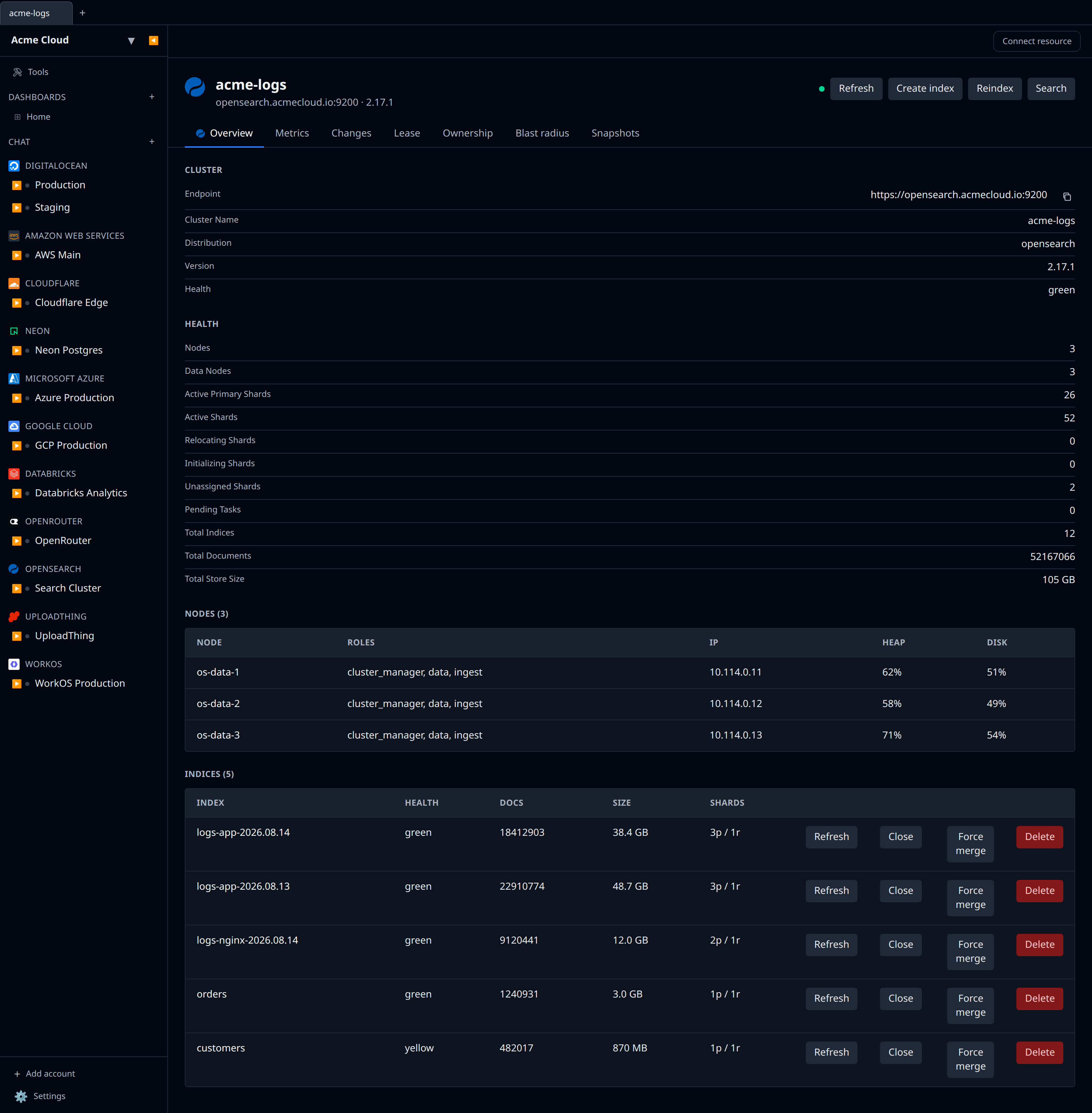The image size is (1092, 1113).
Task: Click Total Documents value 52167066
Action: (x=1052, y=557)
